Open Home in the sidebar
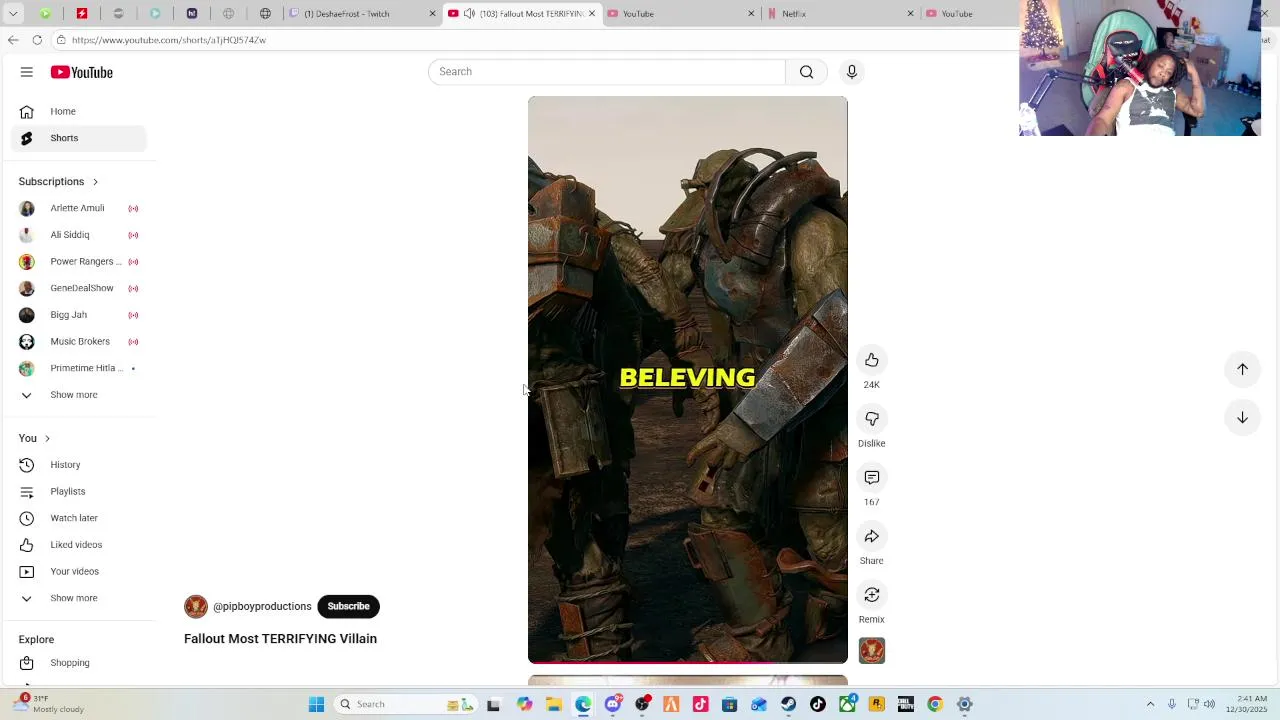The width and height of the screenshot is (1280, 720). click(x=79, y=111)
